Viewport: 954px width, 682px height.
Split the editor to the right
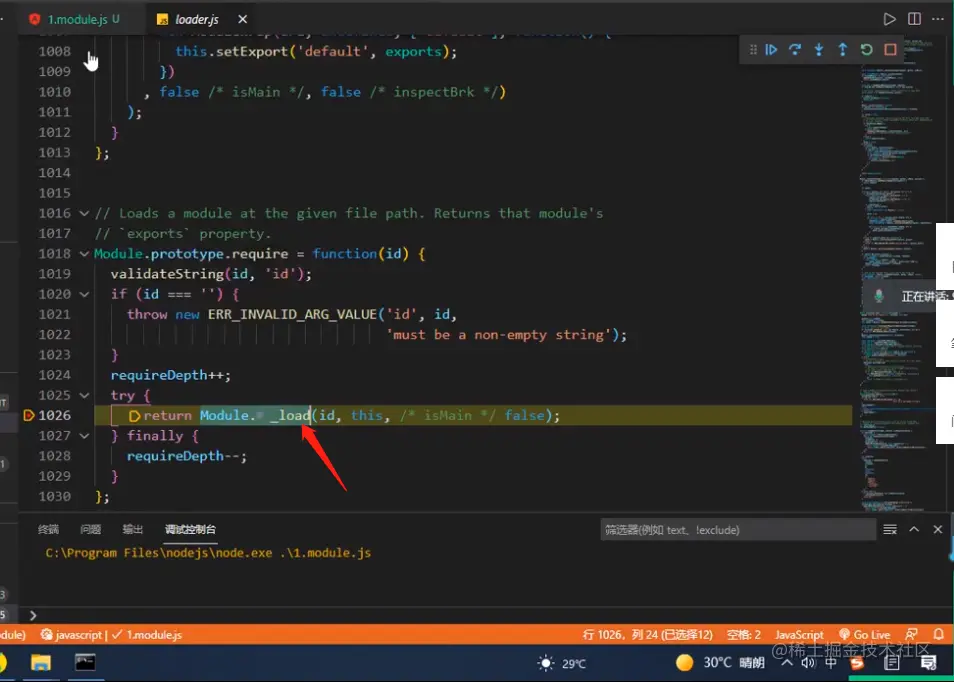point(914,19)
